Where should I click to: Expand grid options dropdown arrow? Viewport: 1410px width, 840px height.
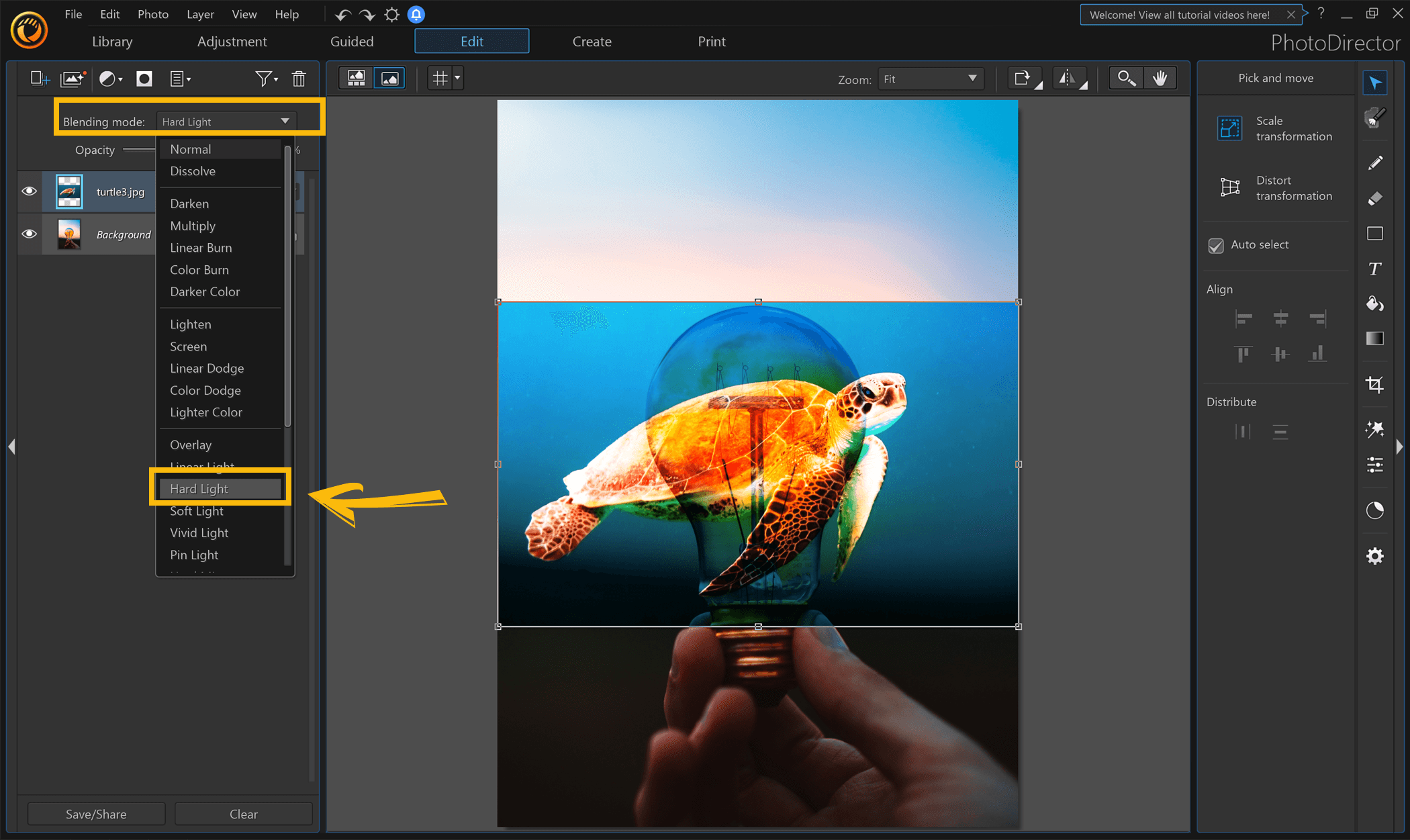tap(457, 79)
